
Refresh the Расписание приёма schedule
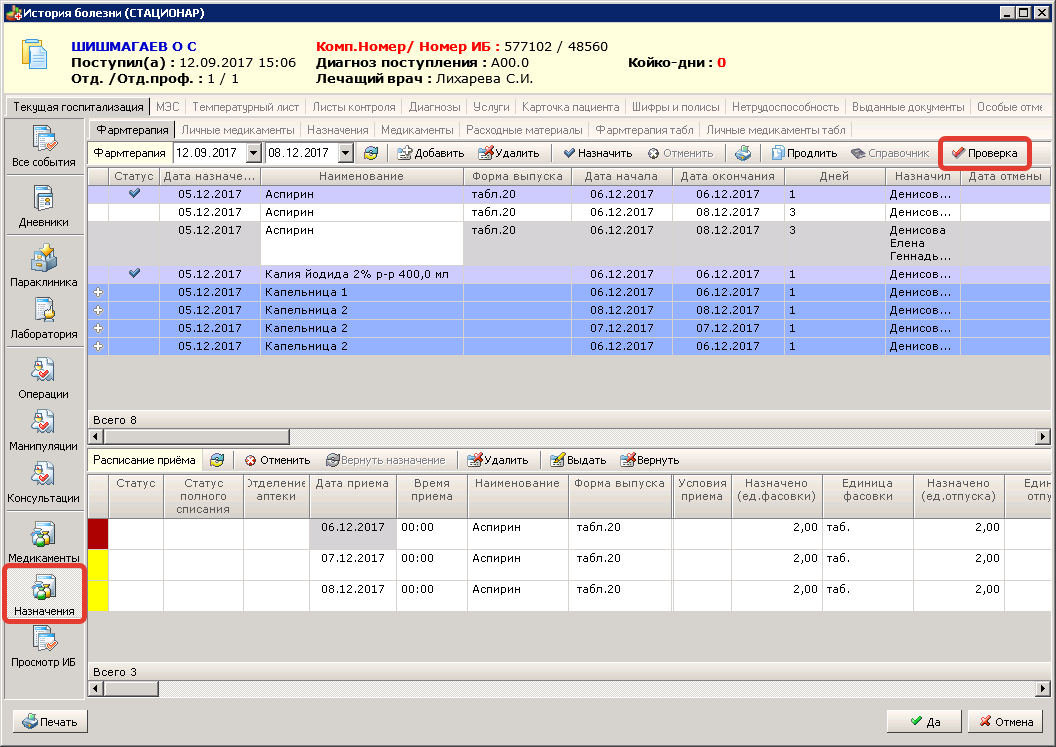click(x=217, y=460)
